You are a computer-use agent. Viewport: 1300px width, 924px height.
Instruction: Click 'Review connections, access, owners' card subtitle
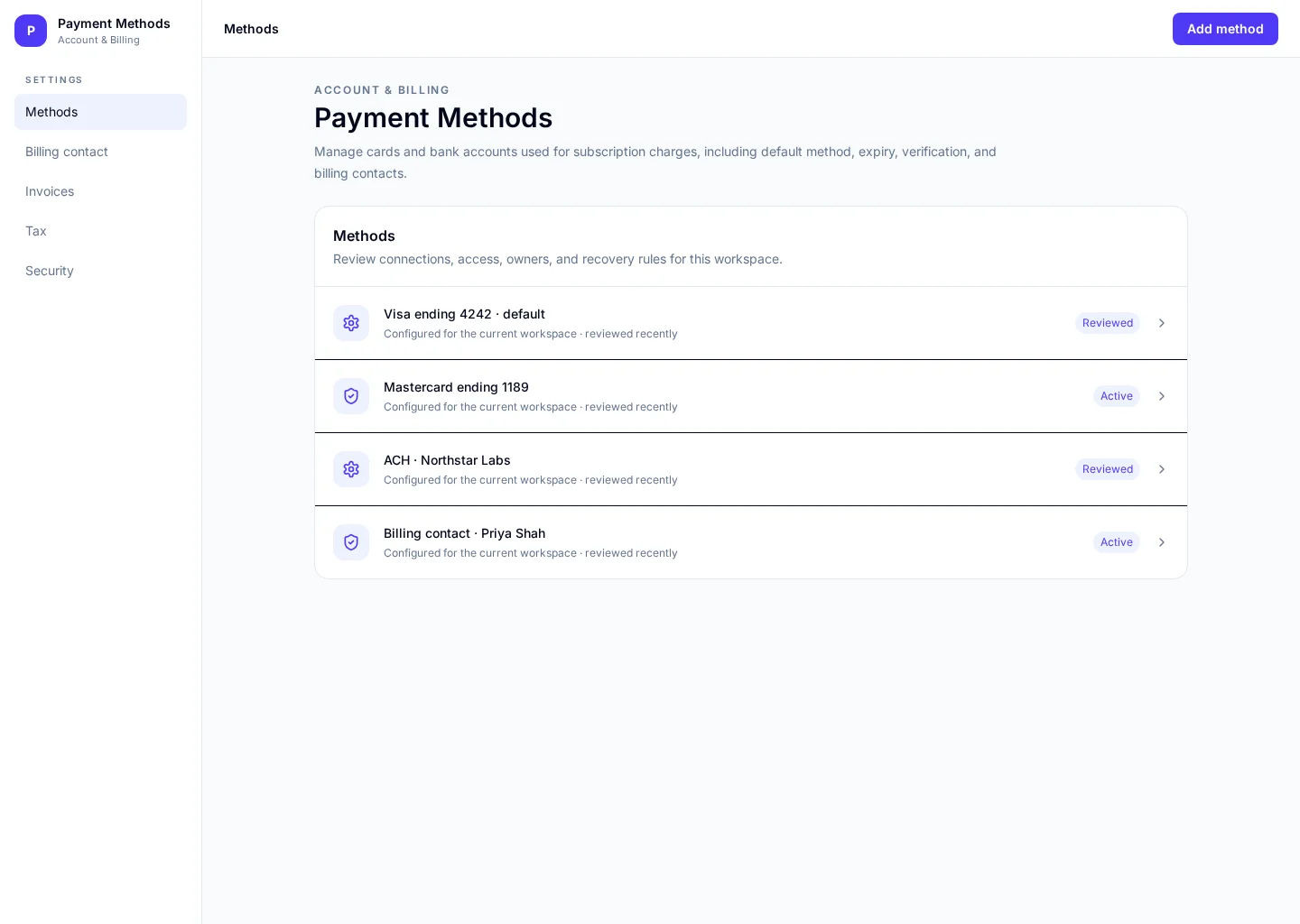558,259
